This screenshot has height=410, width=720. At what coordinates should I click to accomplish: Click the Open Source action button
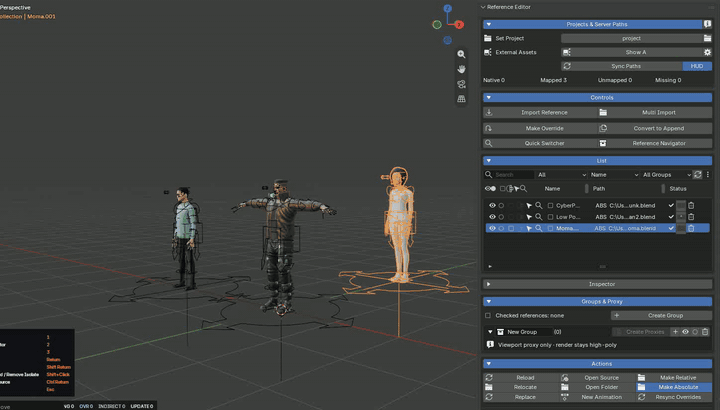pos(597,377)
